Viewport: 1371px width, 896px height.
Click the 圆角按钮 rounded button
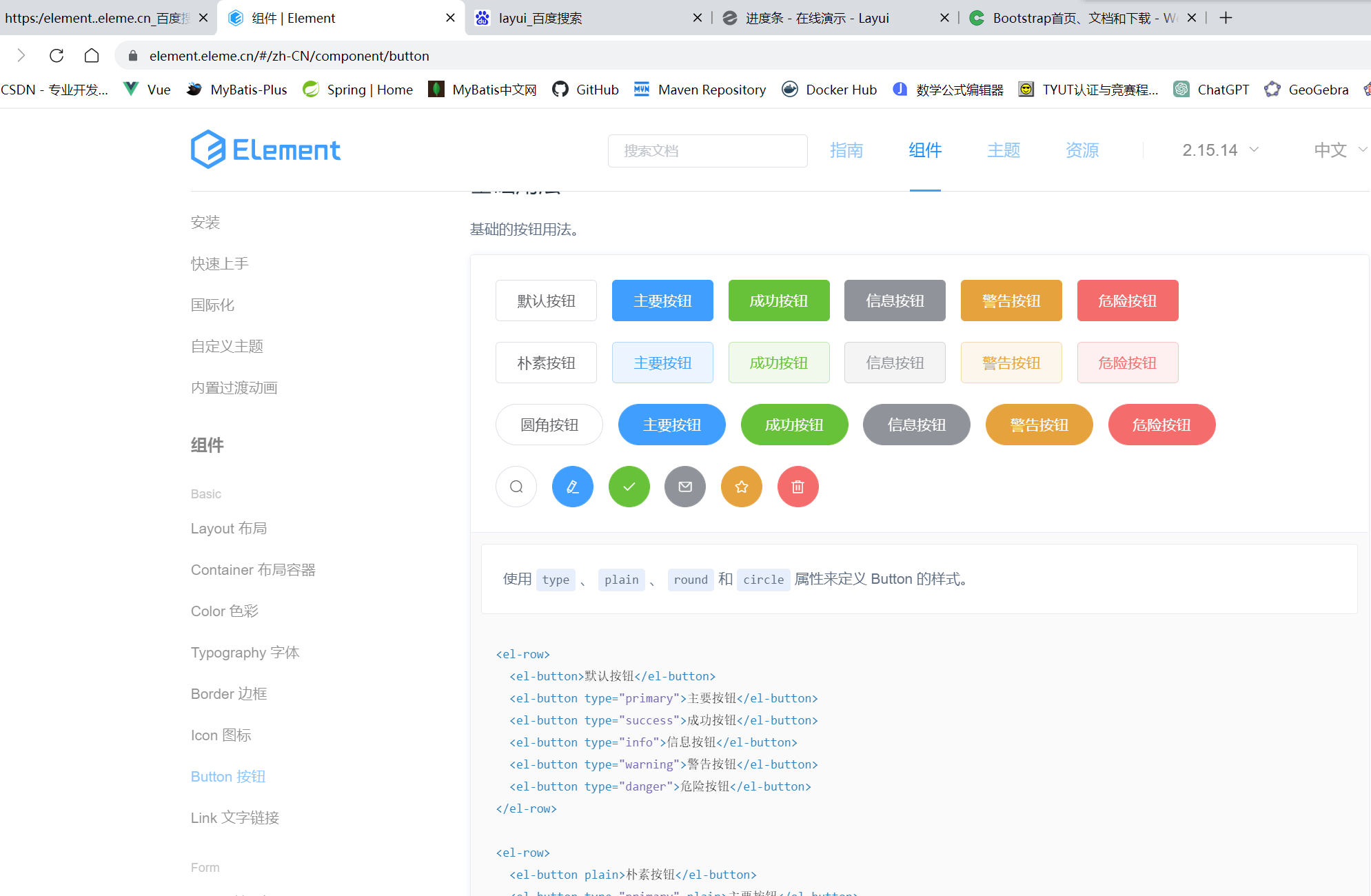pyautogui.click(x=549, y=425)
